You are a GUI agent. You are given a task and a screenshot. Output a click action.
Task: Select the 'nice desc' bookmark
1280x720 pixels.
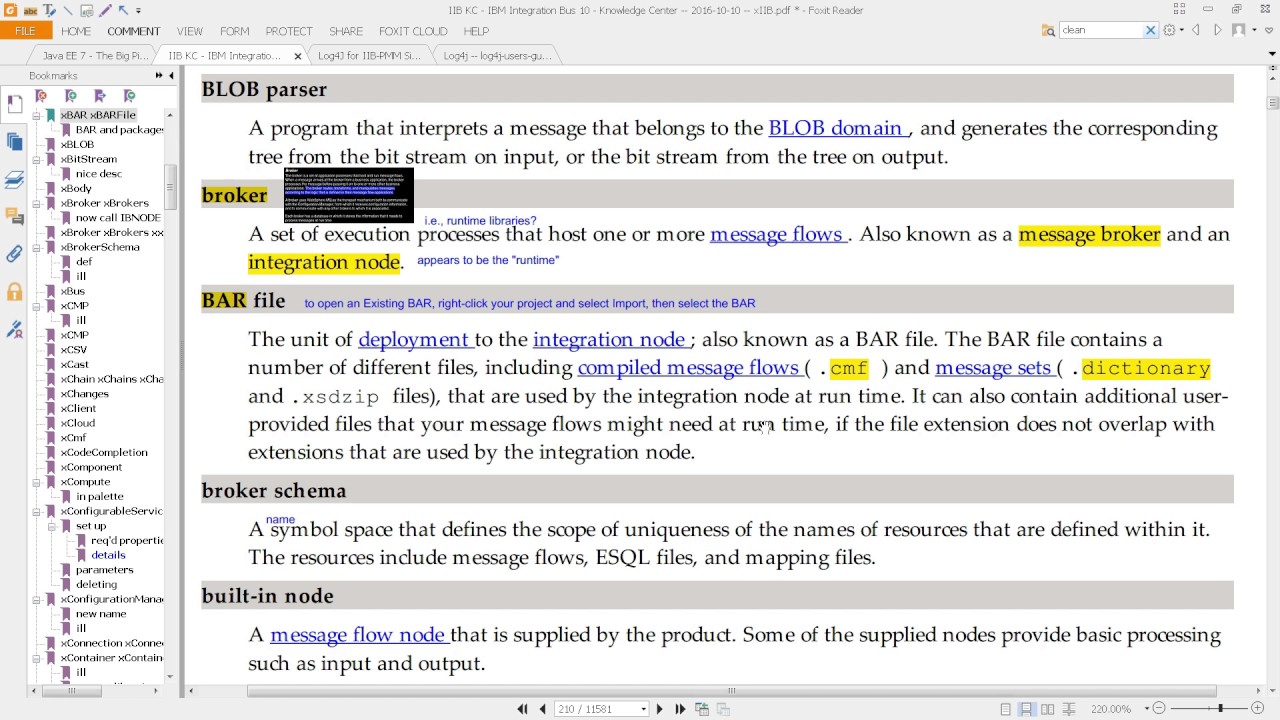tap(98, 174)
